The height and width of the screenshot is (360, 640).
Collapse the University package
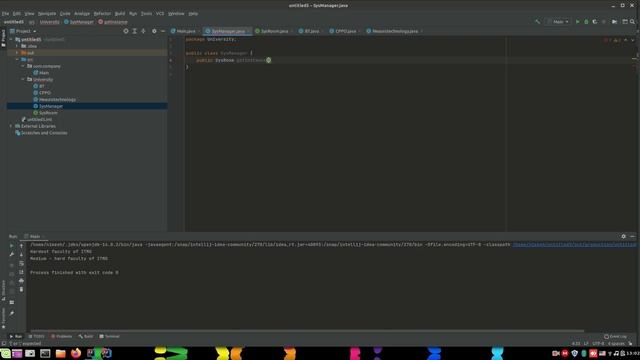point(23,80)
